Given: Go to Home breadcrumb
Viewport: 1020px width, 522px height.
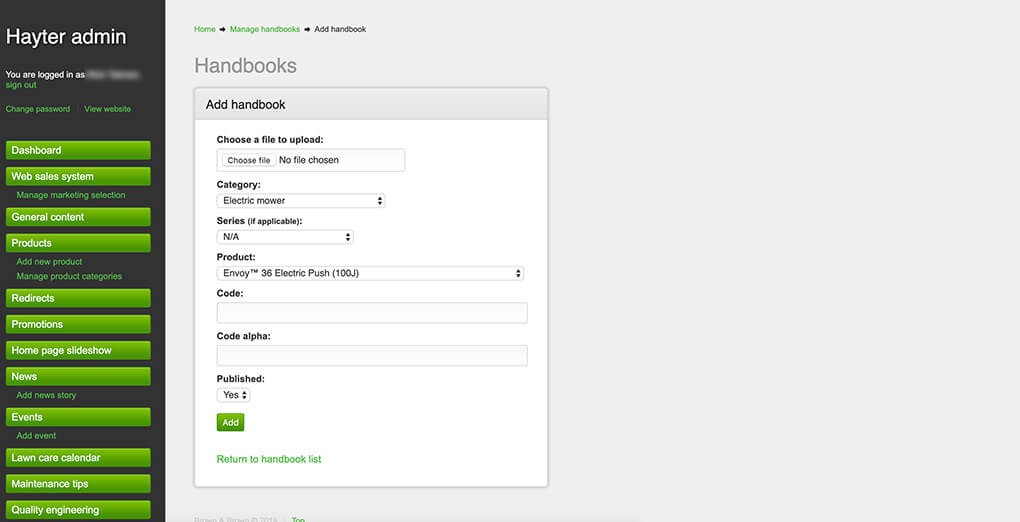Looking at the screenshot, I should pos(204,29).
